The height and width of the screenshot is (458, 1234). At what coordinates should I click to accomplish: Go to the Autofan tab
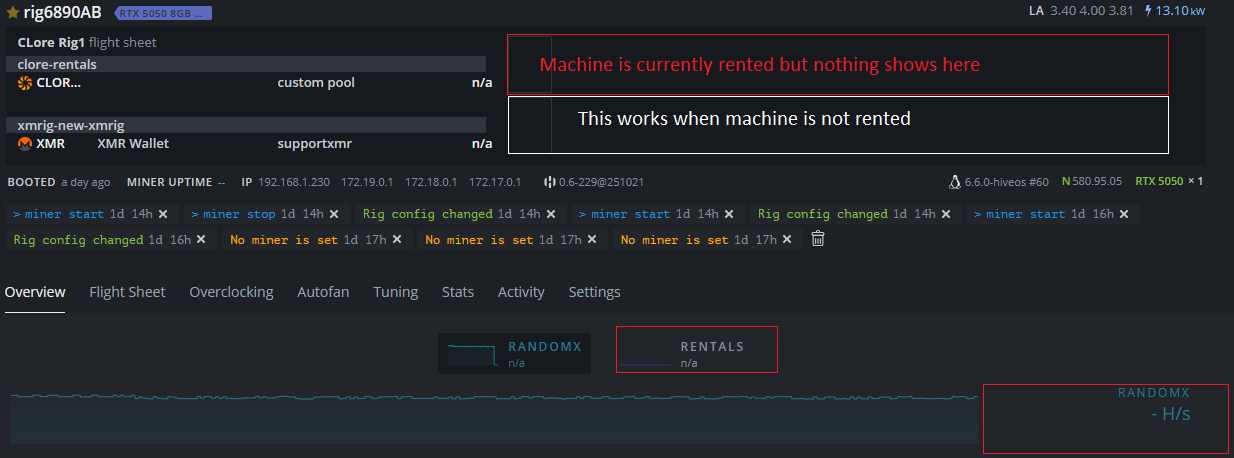tap(323, 292)
